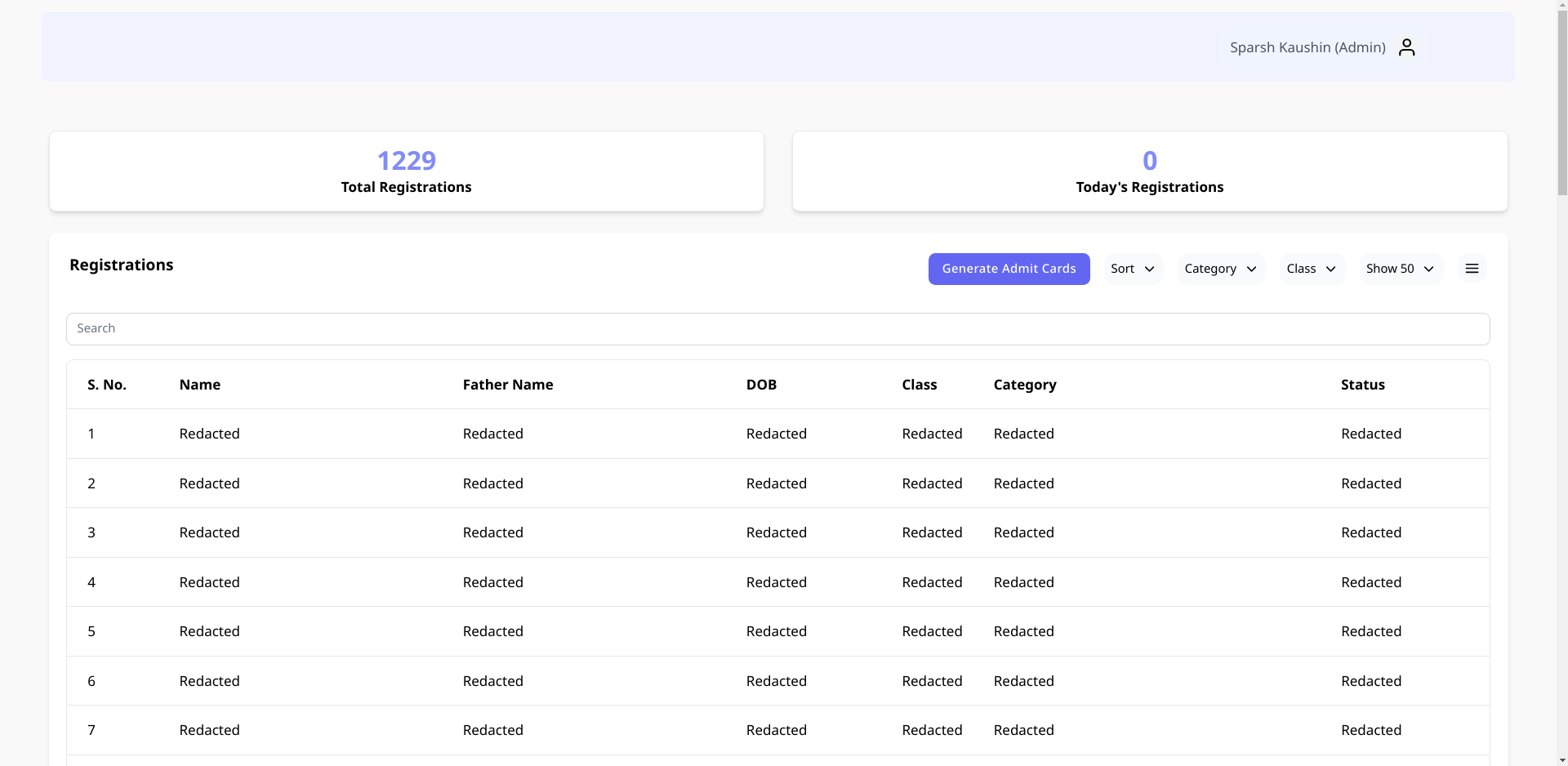This screenshot has width=1568, height=766.
Task: Click the user profile icon
Action: point(1406,47)
